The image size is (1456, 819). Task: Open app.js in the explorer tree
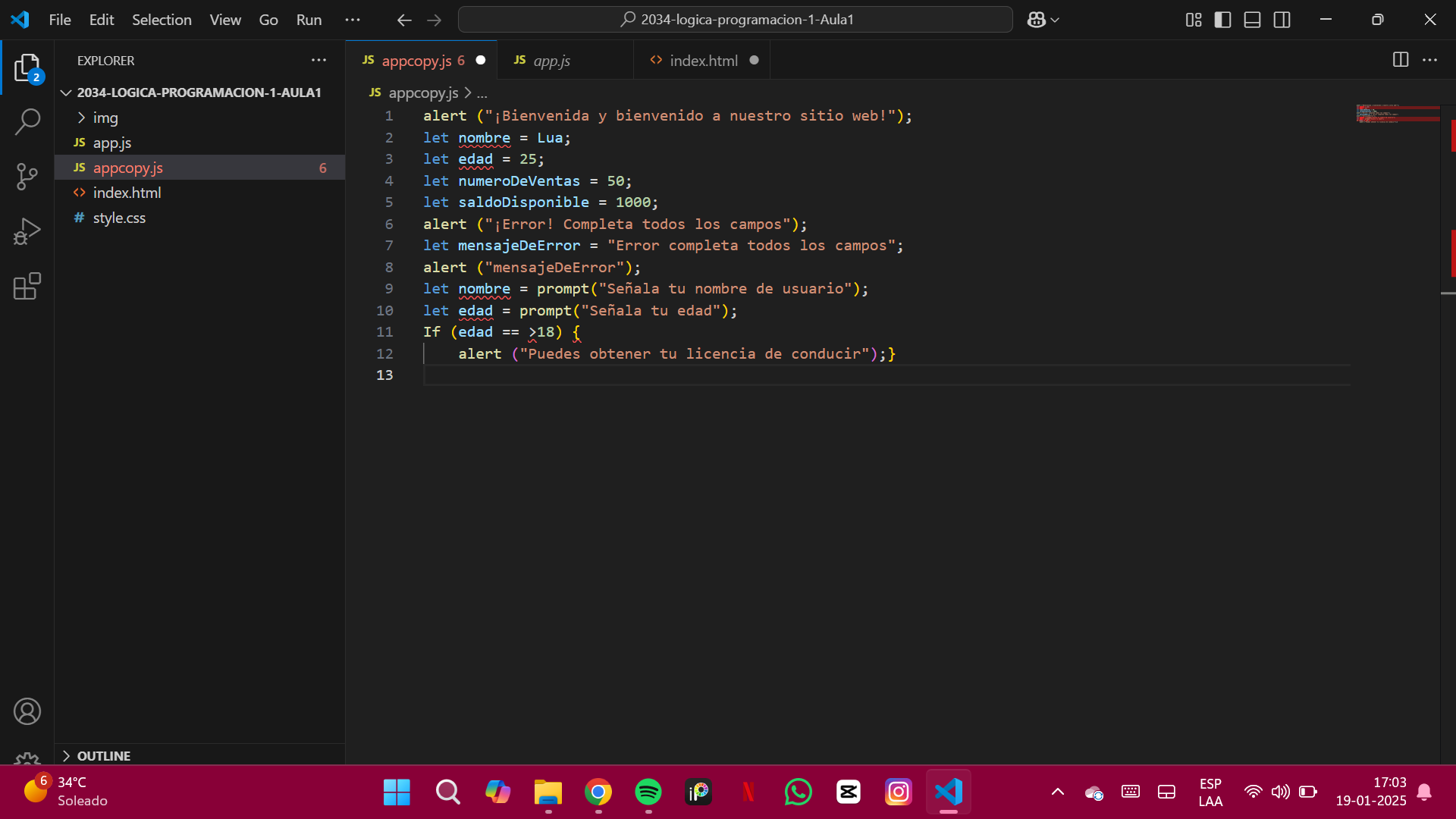tap(199, 143)
